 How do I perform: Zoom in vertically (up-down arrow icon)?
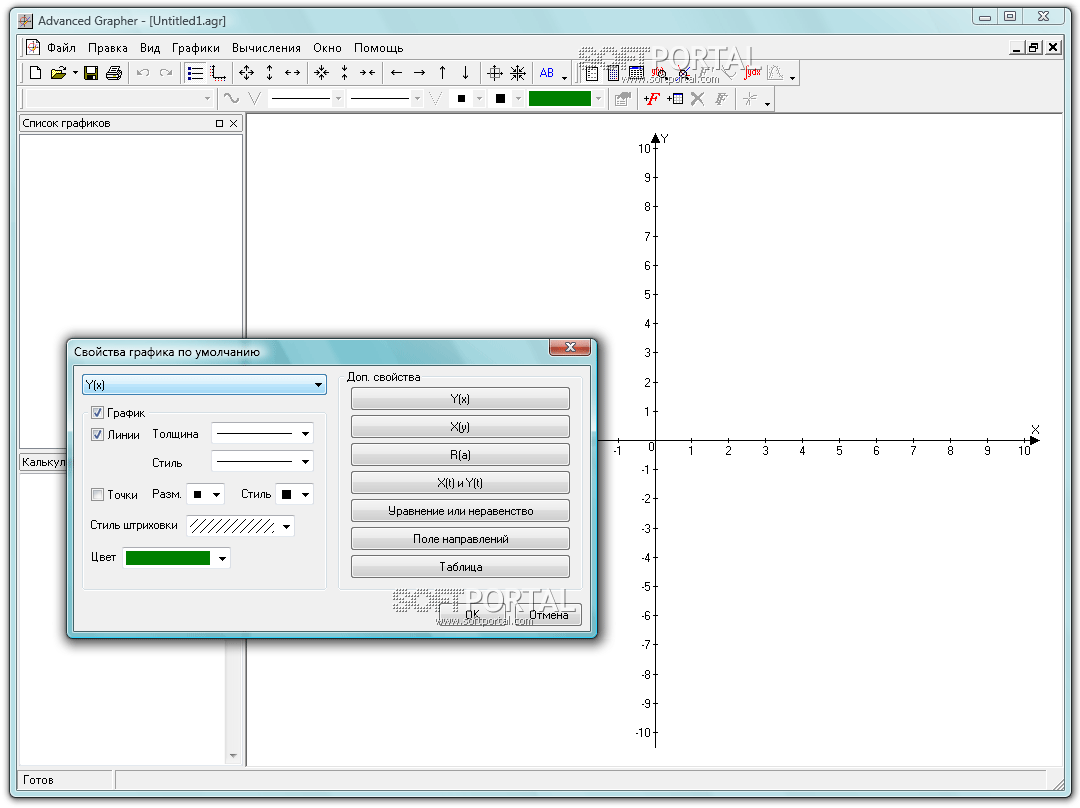pos(269,72)
